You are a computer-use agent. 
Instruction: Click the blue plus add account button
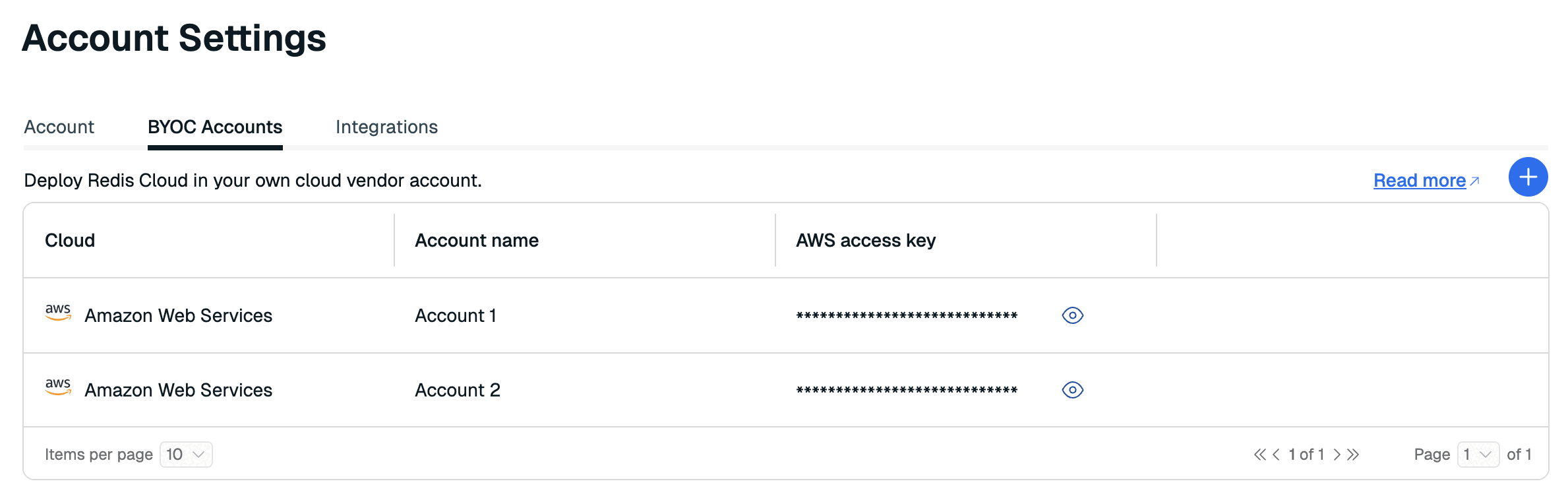(1528, 177)
